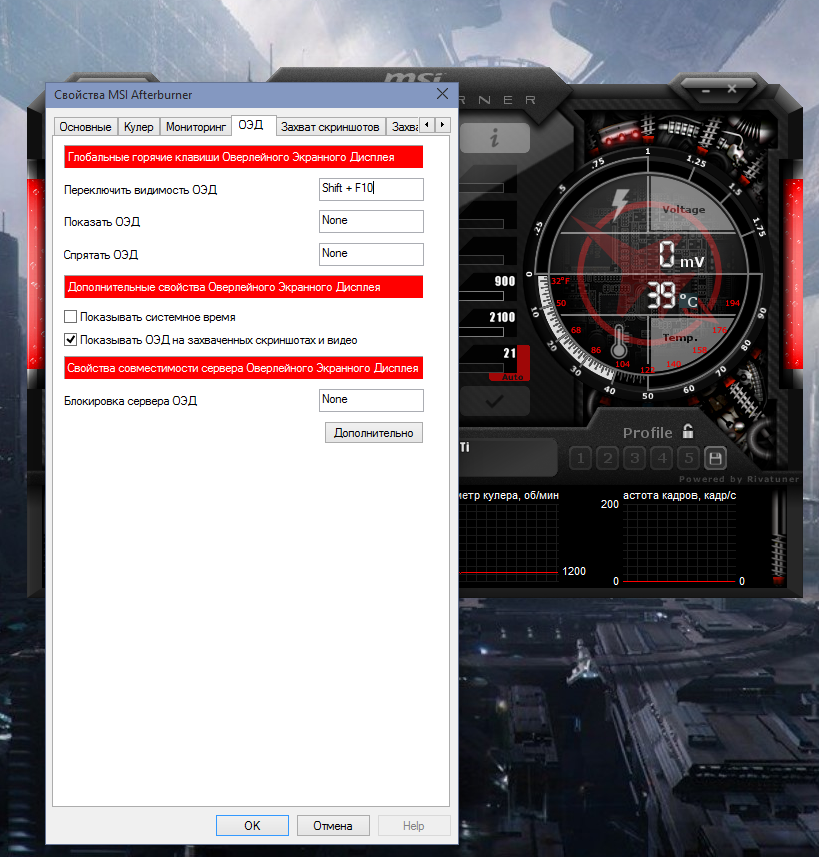This screenshot has width=819, height=857.
Task: Click the fan speed slider showing 21
Action: pyautogui.click(x=481, y=368)
